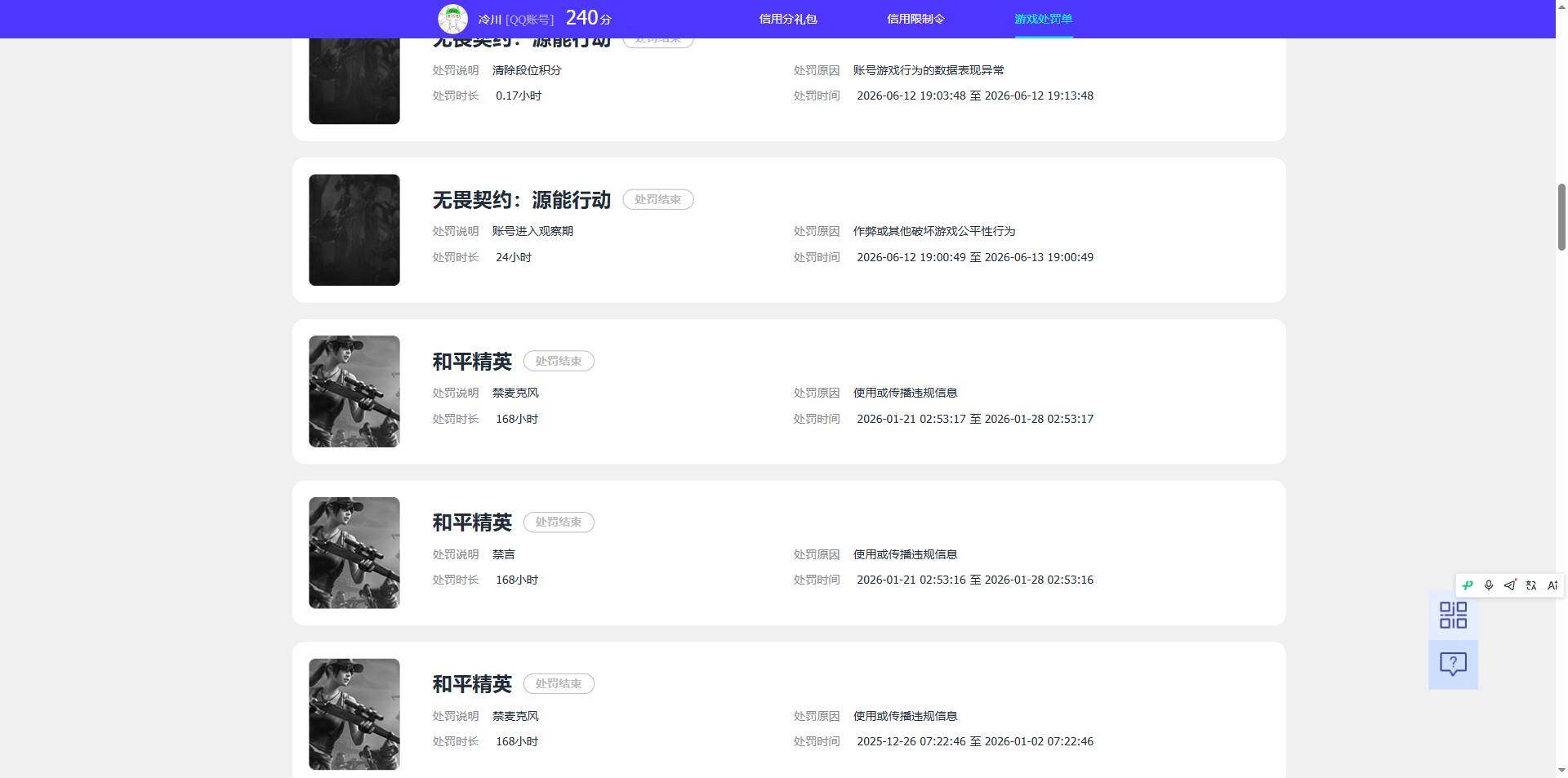Select 使用或传播违规信息 in 禁言 record
1568x778 pixels.
click(x=905, y=554)
